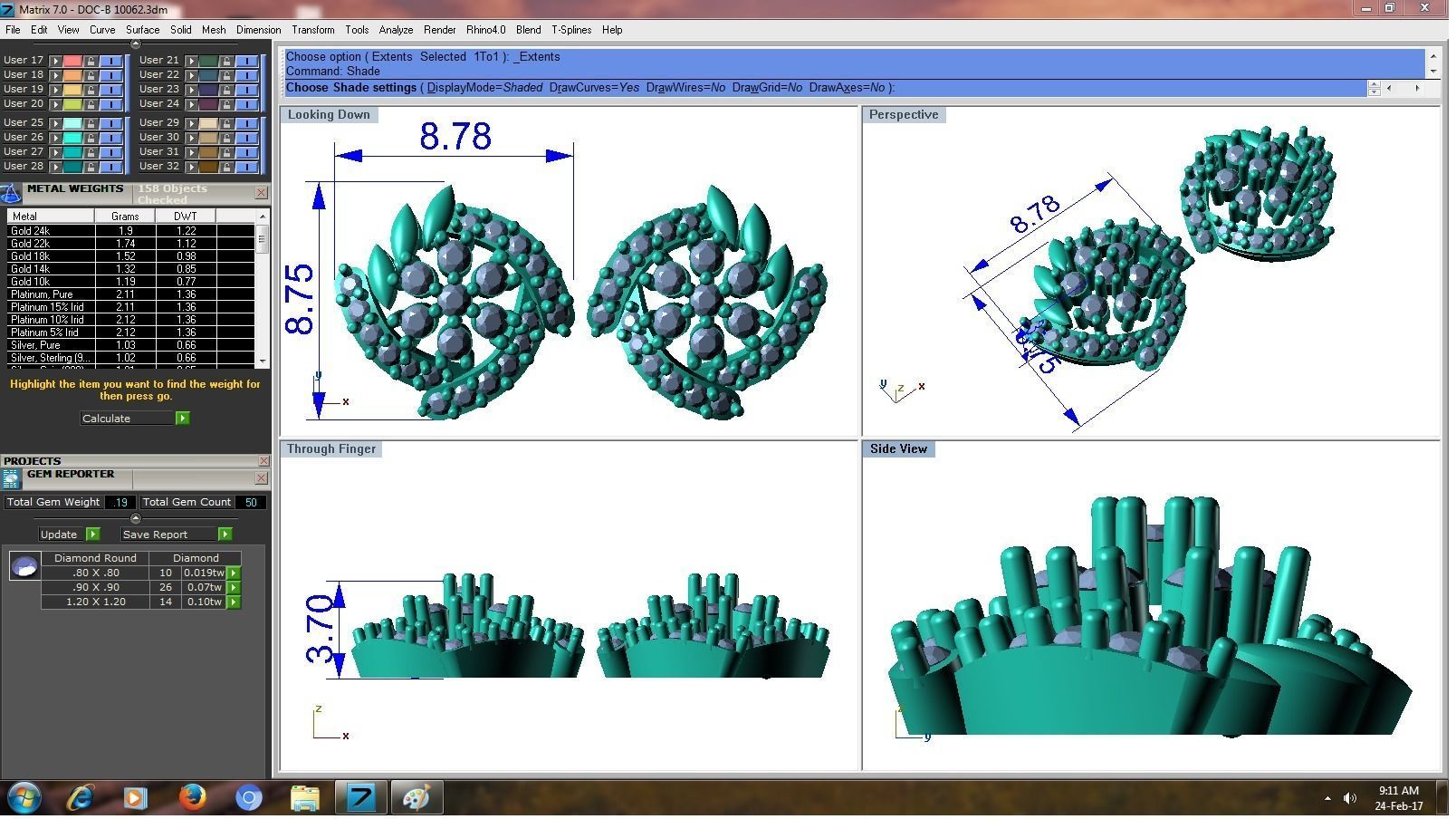The height and width of the screenshot is (819, 1456).
Task: Click the Looking Down viewport label
Action: [330, 115]
